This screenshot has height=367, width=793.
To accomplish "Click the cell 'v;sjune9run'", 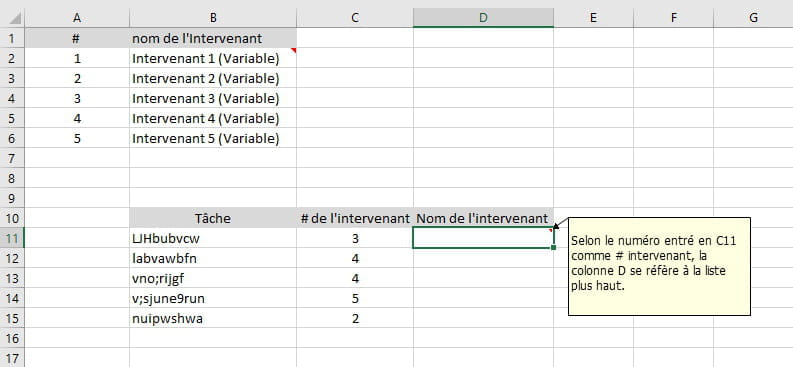I will click(x=213, y=298).
